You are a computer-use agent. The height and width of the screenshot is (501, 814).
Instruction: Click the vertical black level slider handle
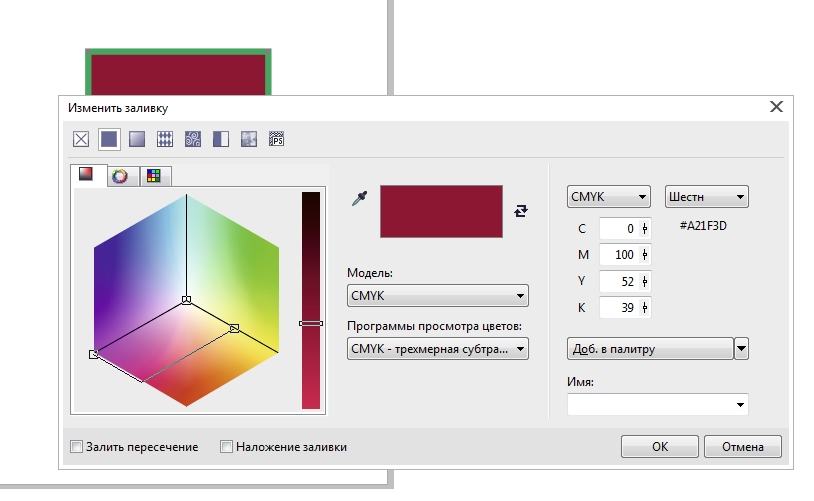click(311, 323)
